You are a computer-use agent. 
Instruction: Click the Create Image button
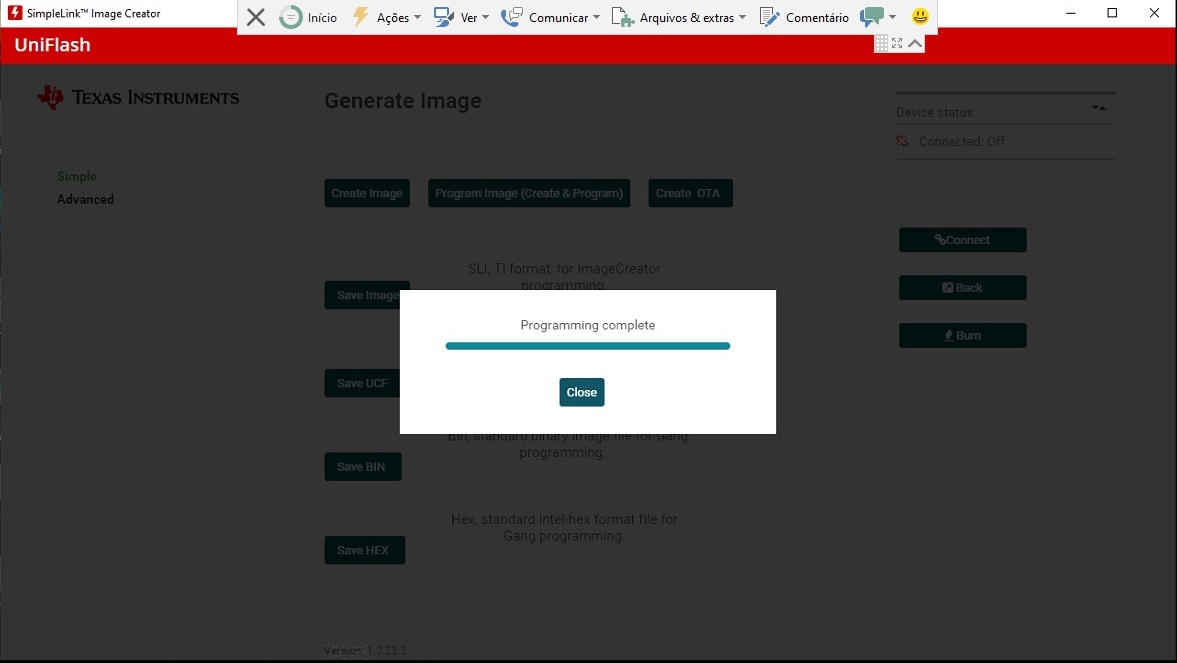(367, 193)
